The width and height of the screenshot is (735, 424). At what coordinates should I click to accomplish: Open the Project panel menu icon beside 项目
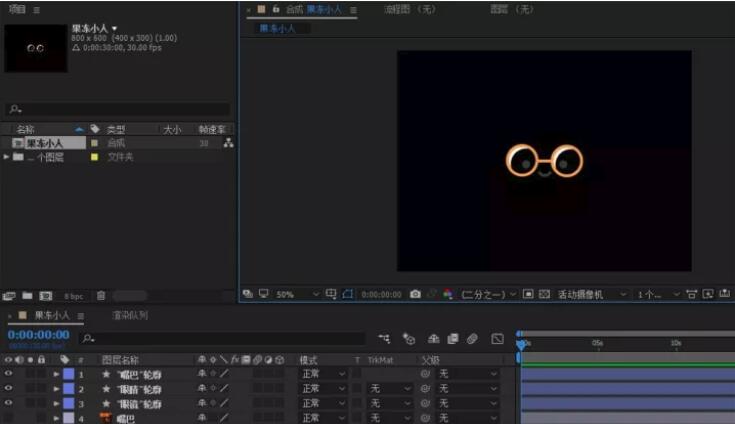(x=37, y=9)
